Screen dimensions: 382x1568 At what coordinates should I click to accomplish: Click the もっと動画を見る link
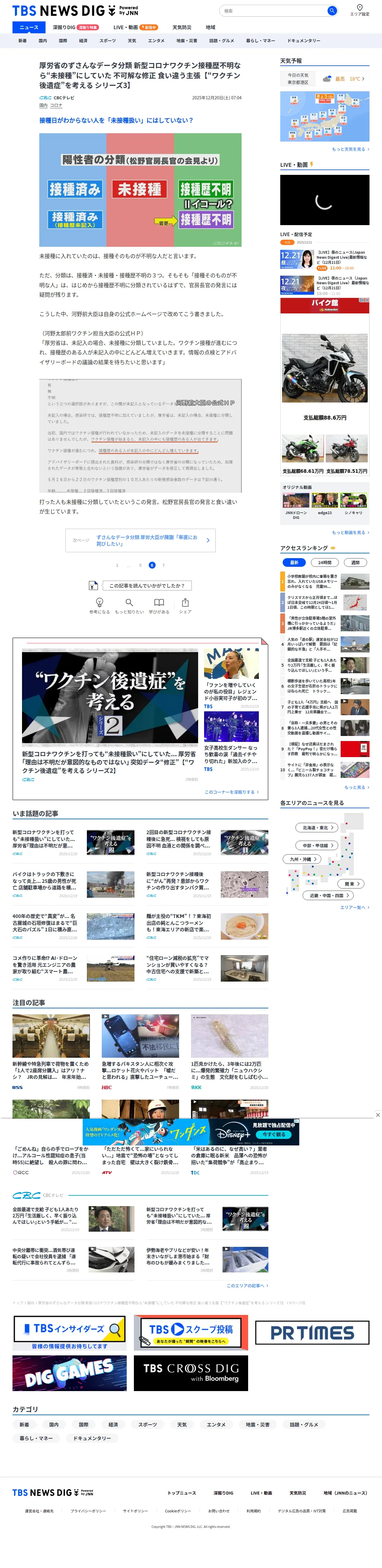coord(350,533)
